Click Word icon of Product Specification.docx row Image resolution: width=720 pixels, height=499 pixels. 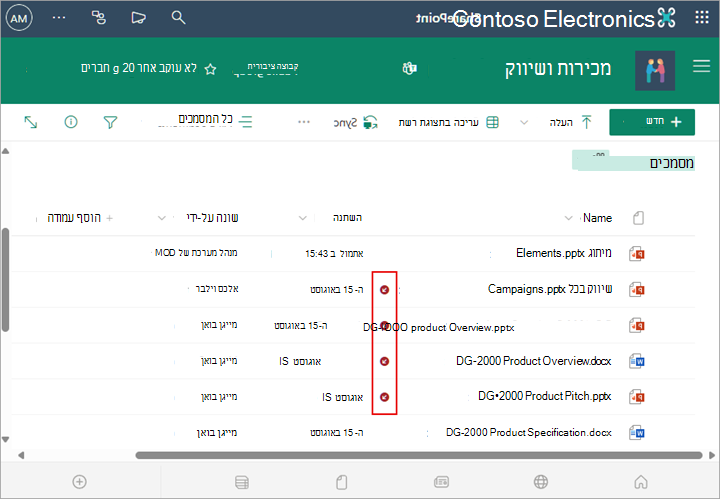[637, 433]
